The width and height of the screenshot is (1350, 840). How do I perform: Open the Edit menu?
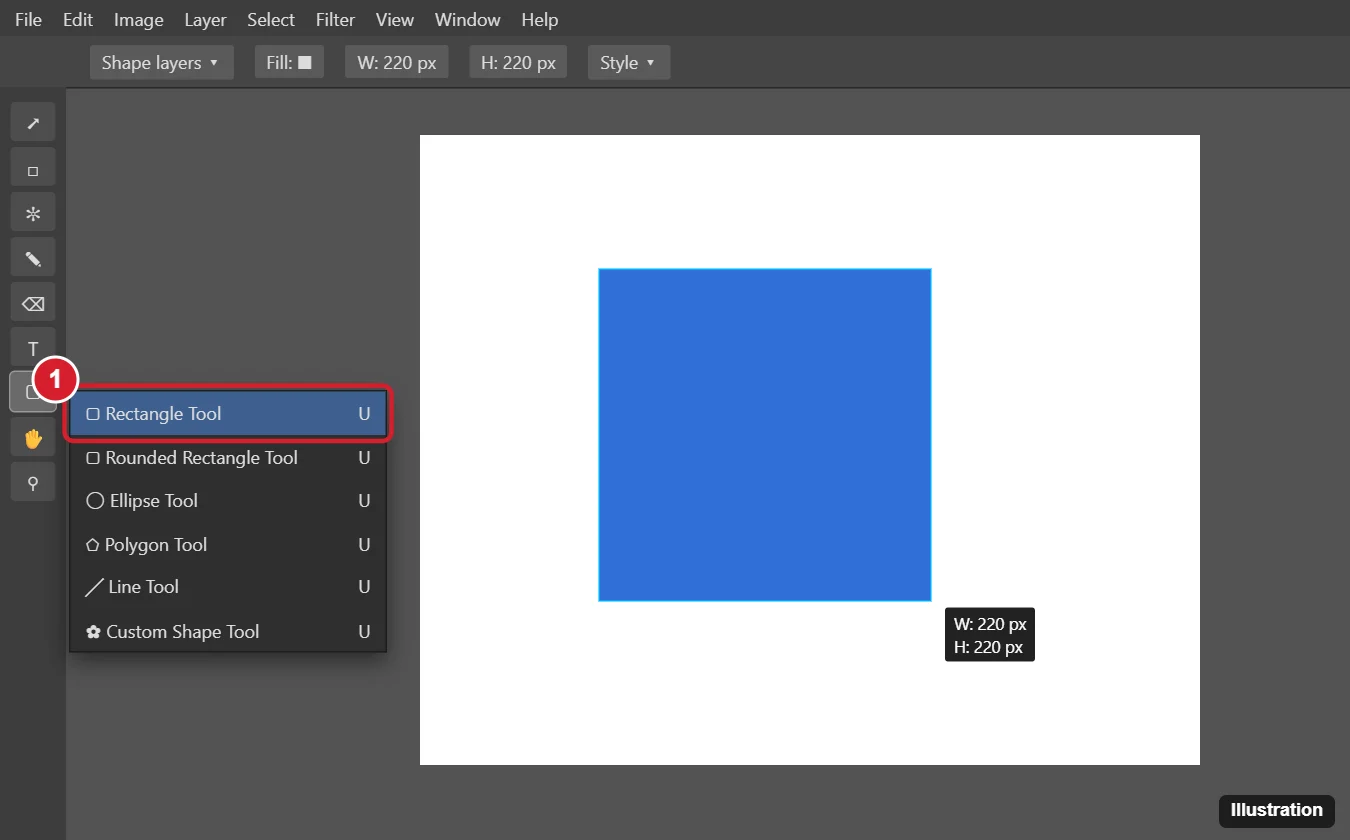[x=78, y=20]
